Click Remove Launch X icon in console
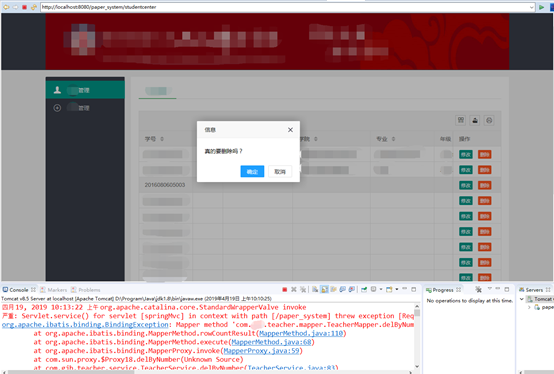Screen dimensions: 554x374 (x=294, y=290)
